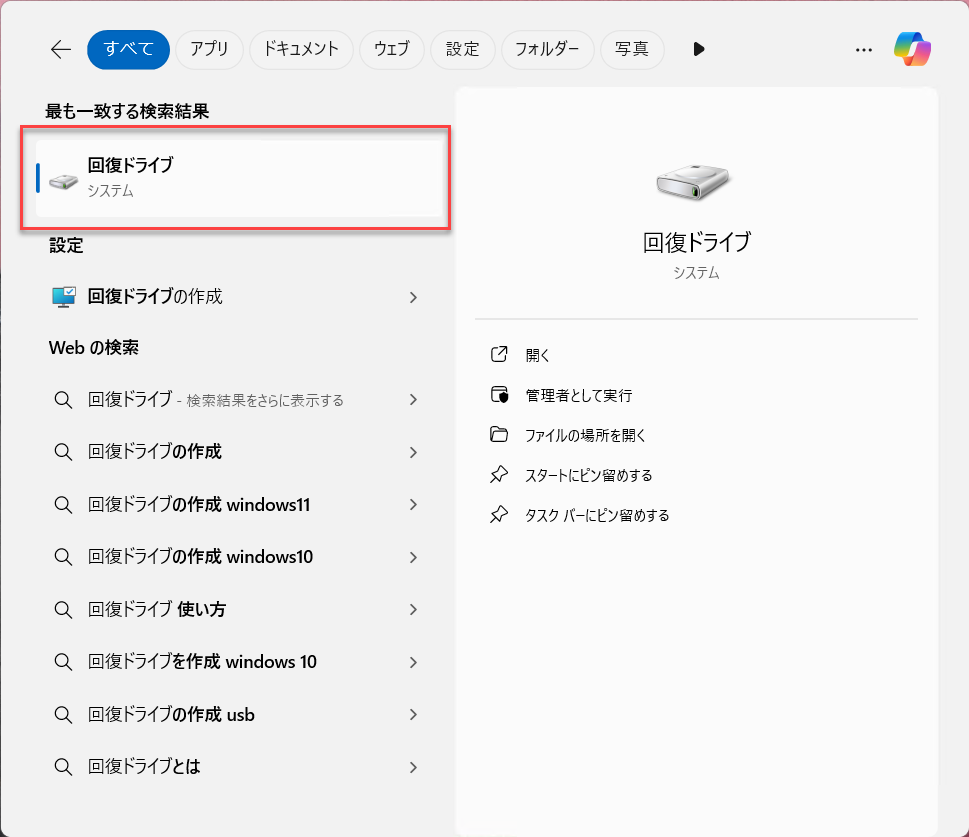Switch to the ウェブ filter tab
The image size is (969, 837).
click(x=392, y=49)
